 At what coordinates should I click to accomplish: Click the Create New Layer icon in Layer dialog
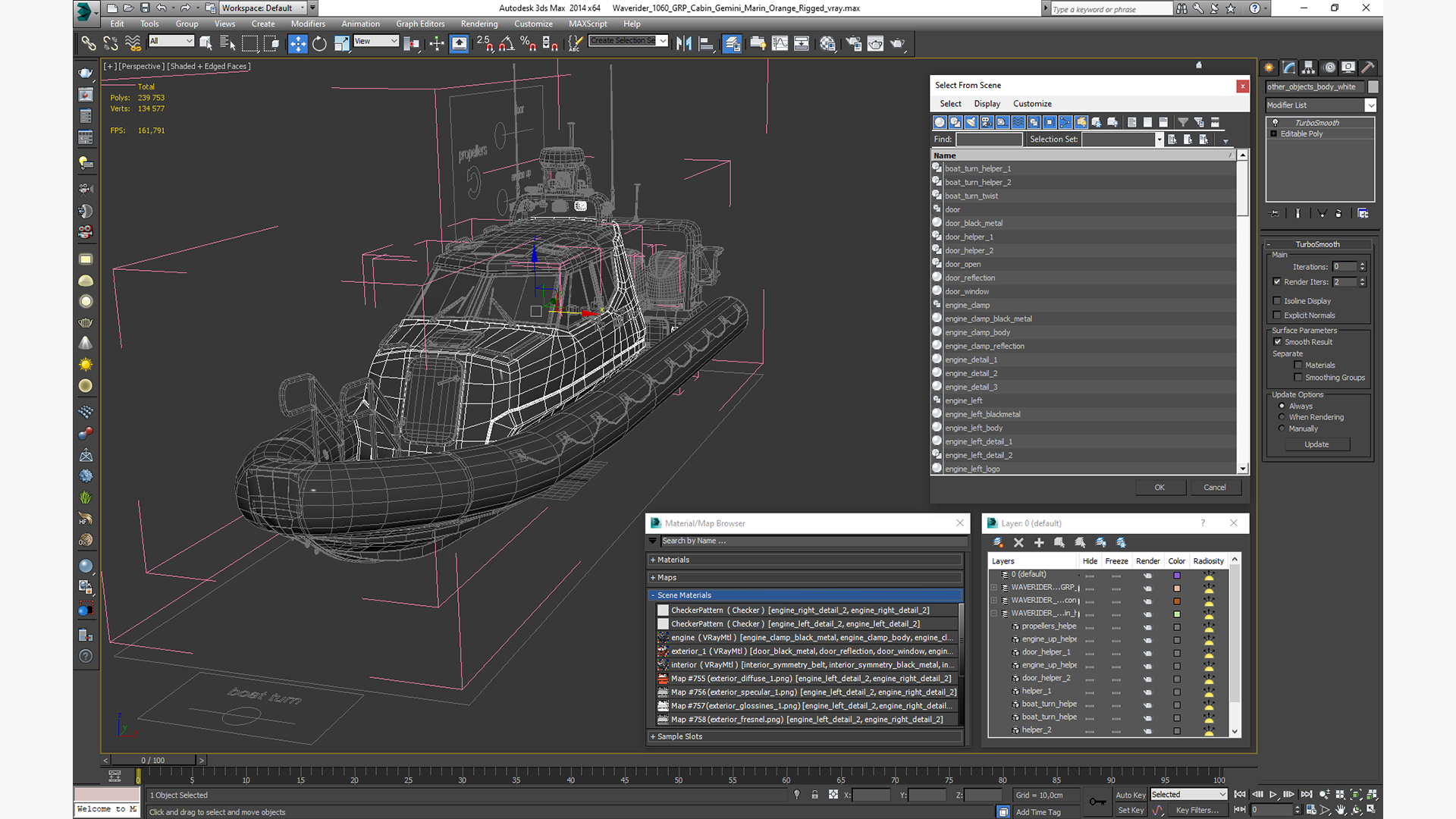click(x=999, y=542)
